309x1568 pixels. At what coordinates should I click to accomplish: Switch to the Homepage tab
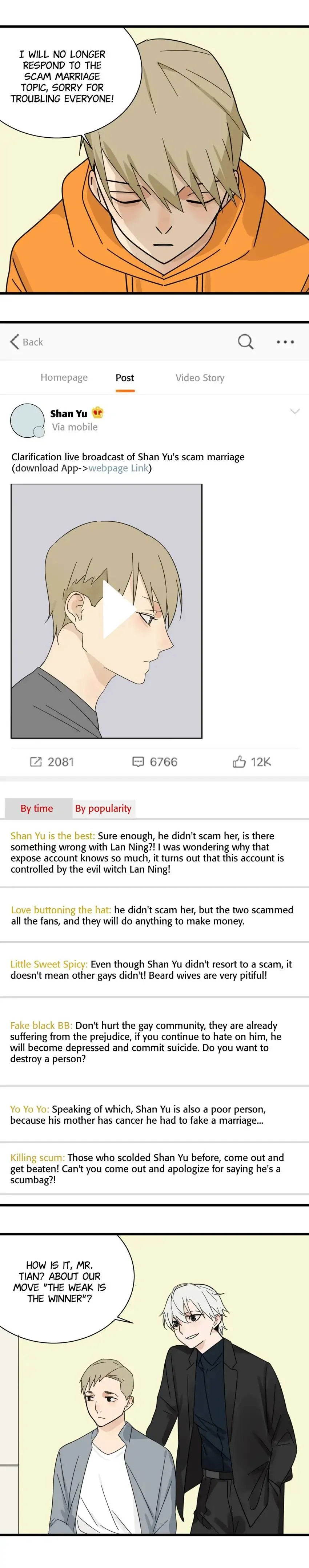(64, 377)
